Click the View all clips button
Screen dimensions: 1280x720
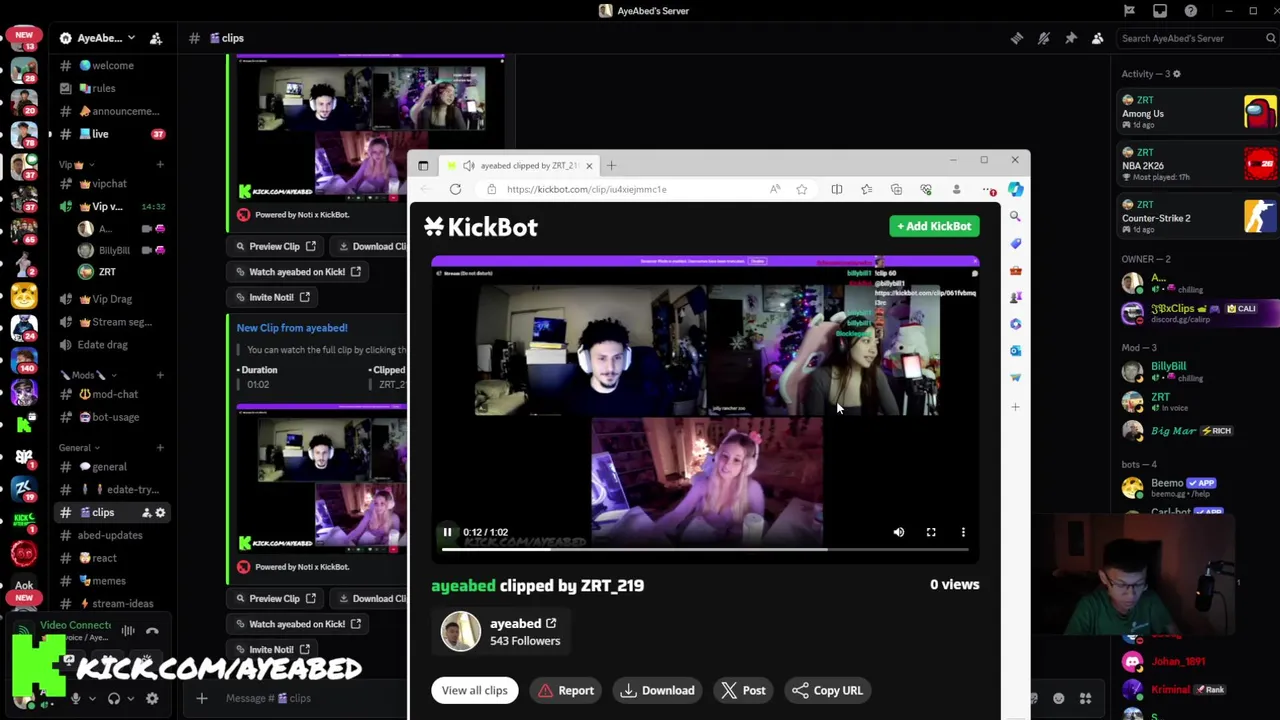pos(475,690)
